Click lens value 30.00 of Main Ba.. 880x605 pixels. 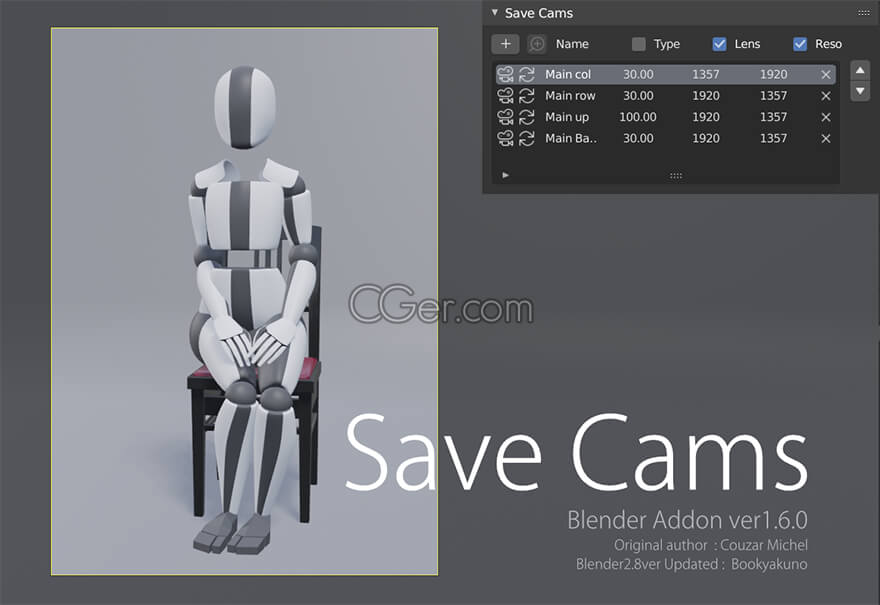(638, 138)
